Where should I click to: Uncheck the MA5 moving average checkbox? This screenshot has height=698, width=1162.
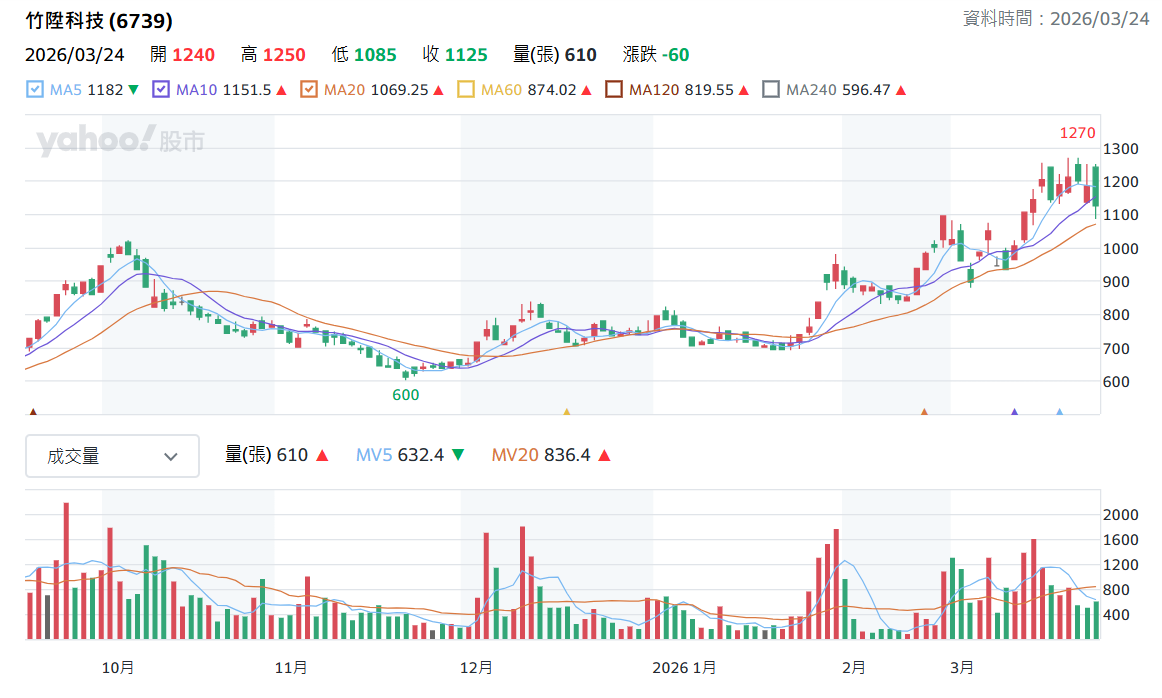[34, 90]
